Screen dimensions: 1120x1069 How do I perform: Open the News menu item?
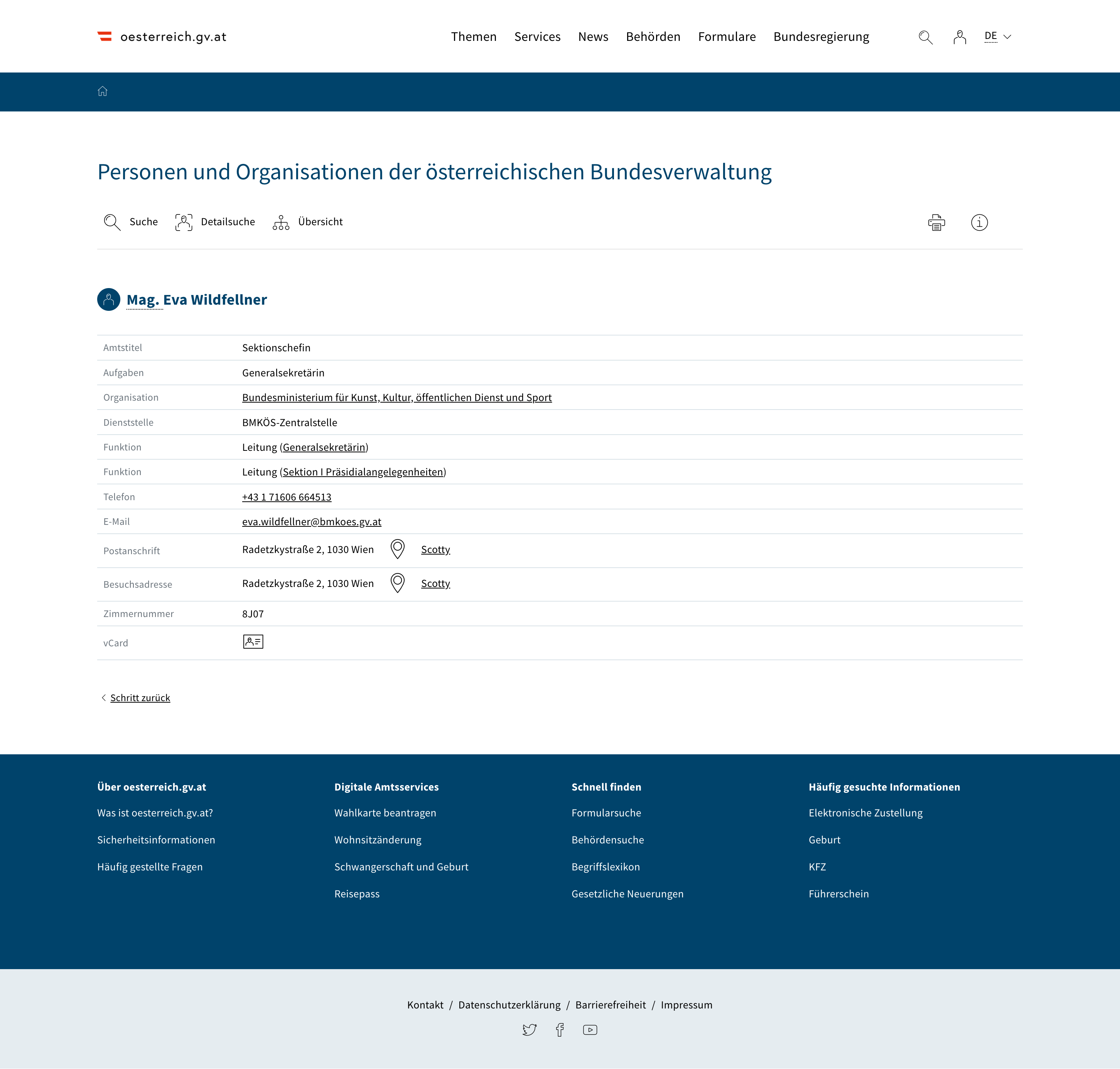click(x=593, y=37)
